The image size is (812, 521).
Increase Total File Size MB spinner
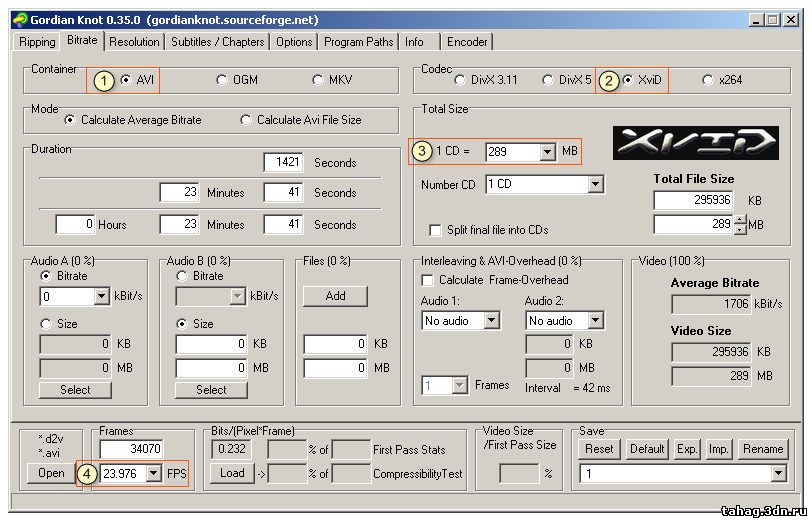coord(741,220)
